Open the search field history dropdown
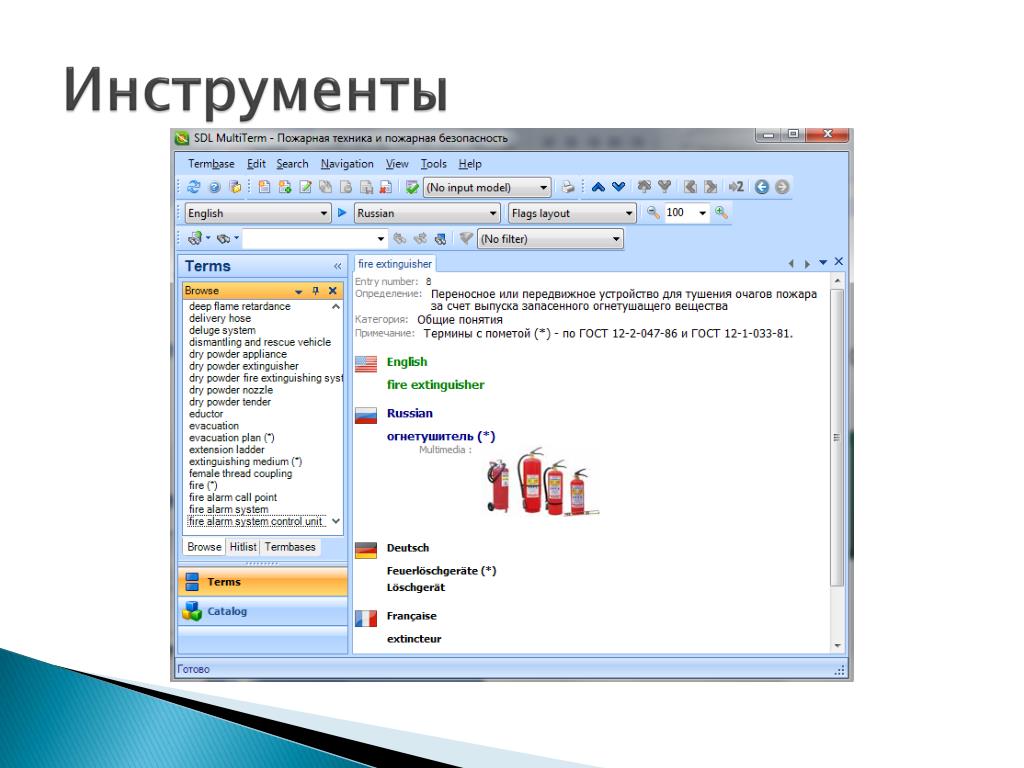Image resolution: width=1024 pixels, height=768 pixels. (380, 239)
